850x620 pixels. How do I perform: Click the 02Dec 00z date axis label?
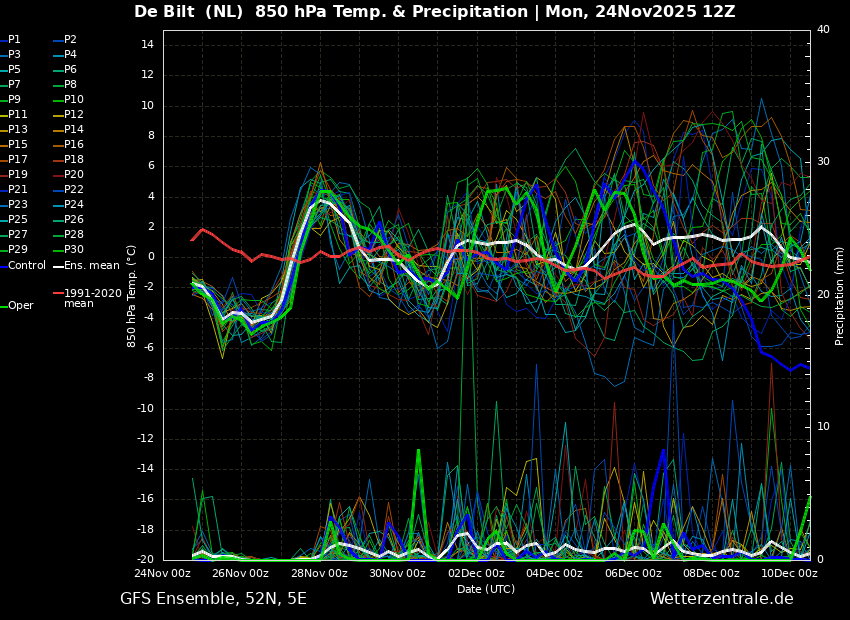pos(476,573)
